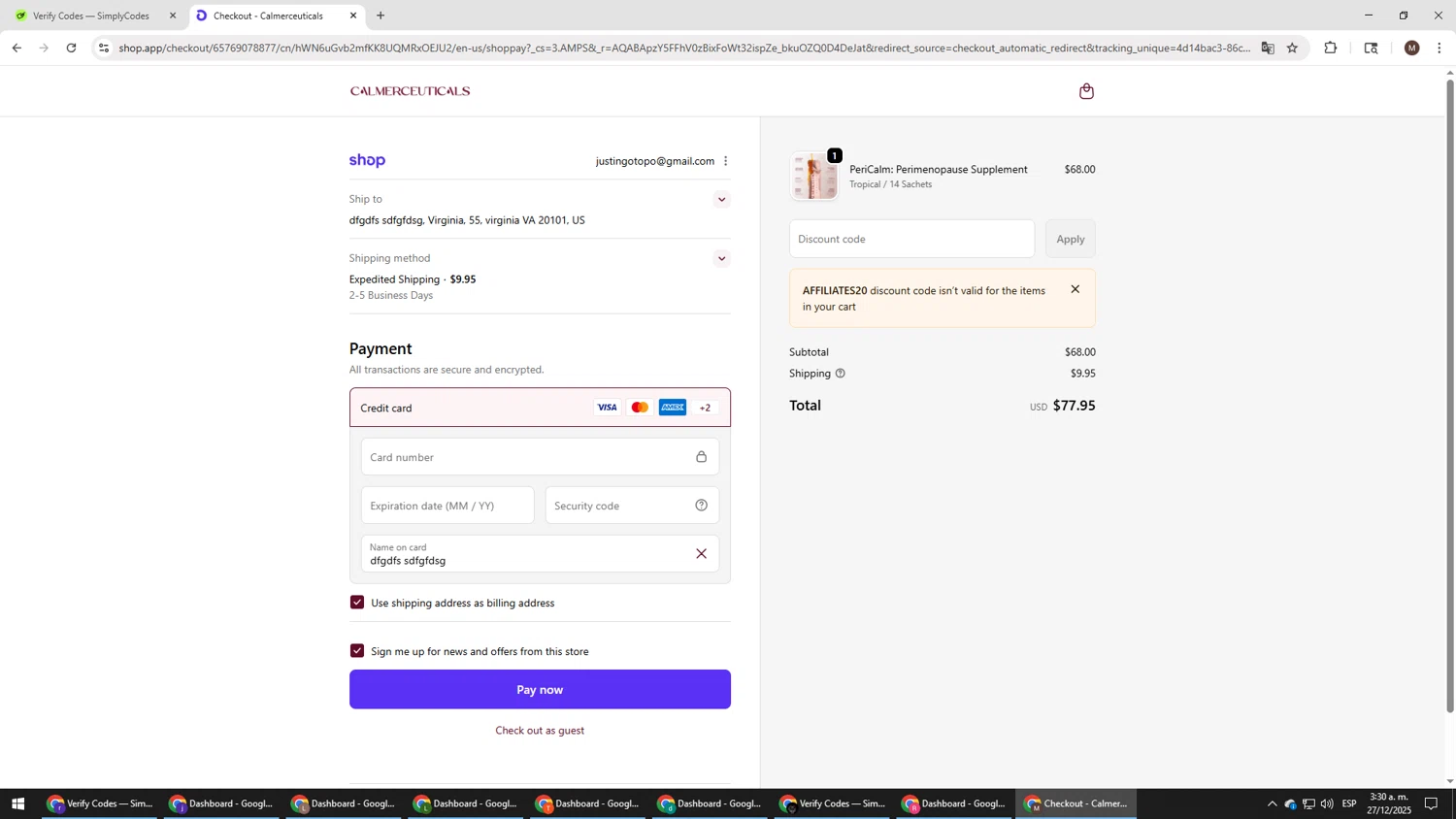The image size is (1456, 819).
Task: Uncheck Sign me up for news and offers
Action: tap(357, 651)
